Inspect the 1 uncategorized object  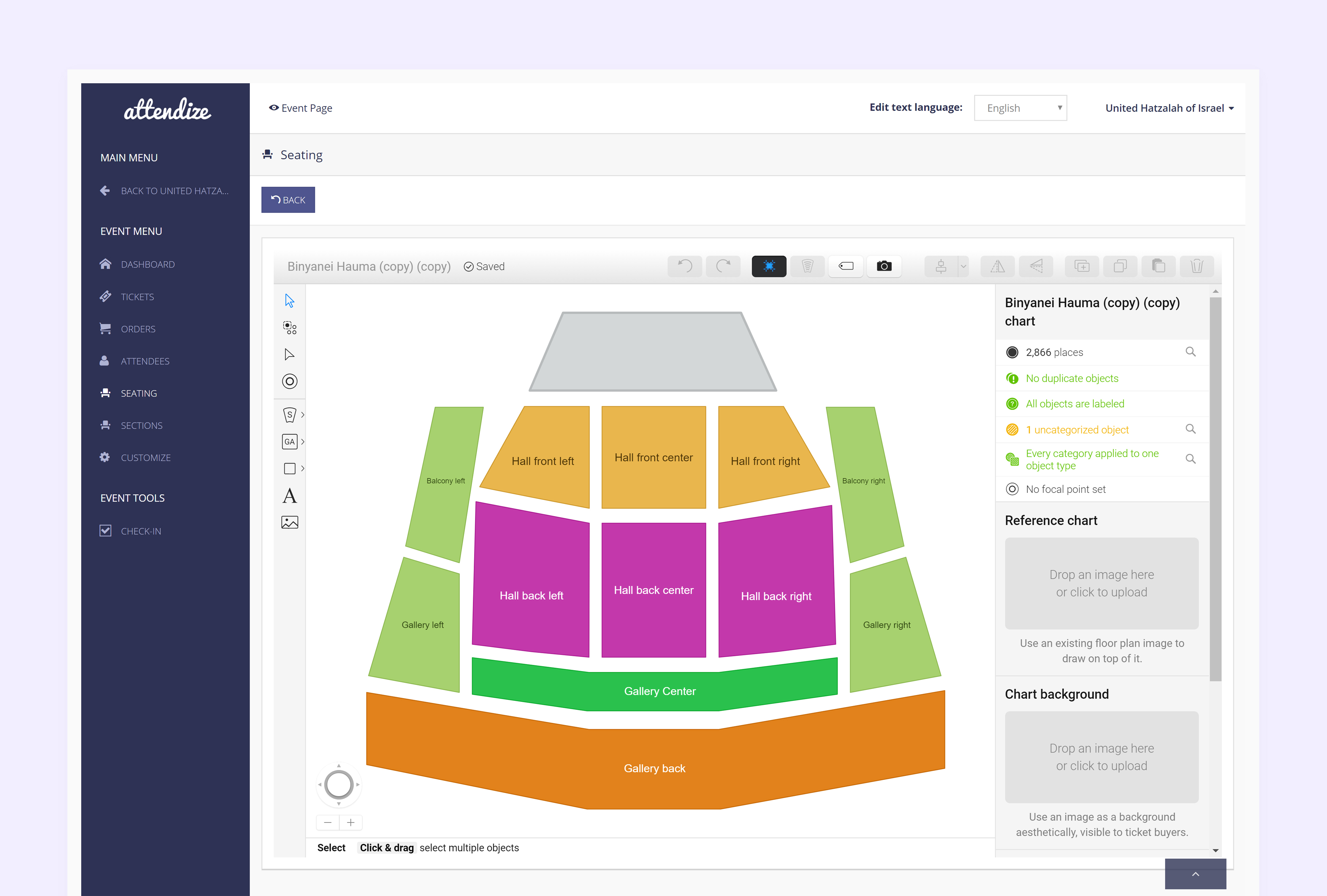[x=1077, y=430]
